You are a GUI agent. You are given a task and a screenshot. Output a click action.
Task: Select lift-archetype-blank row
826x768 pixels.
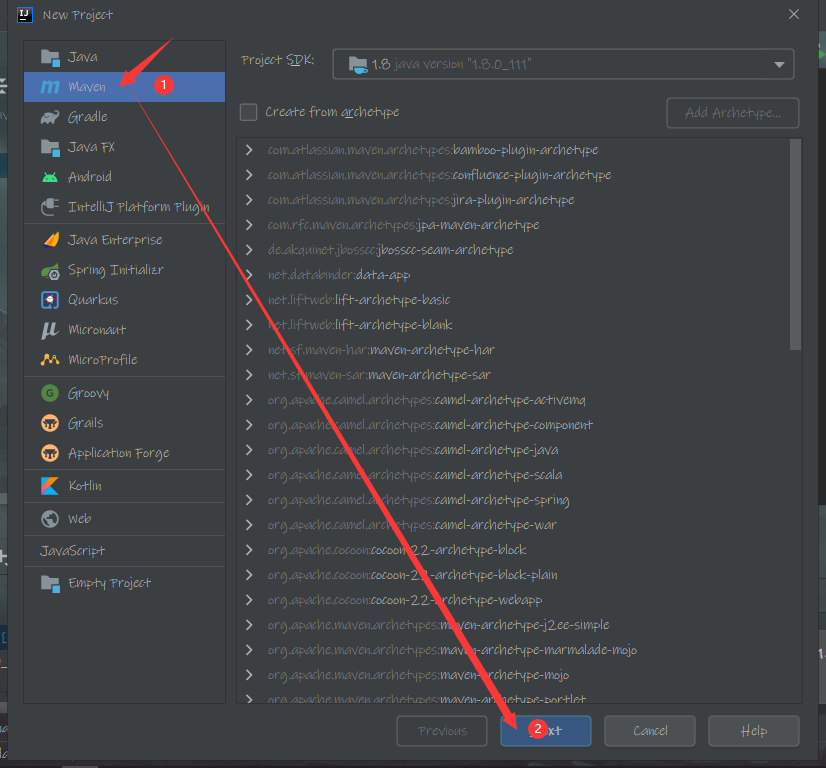coord(514,325)
